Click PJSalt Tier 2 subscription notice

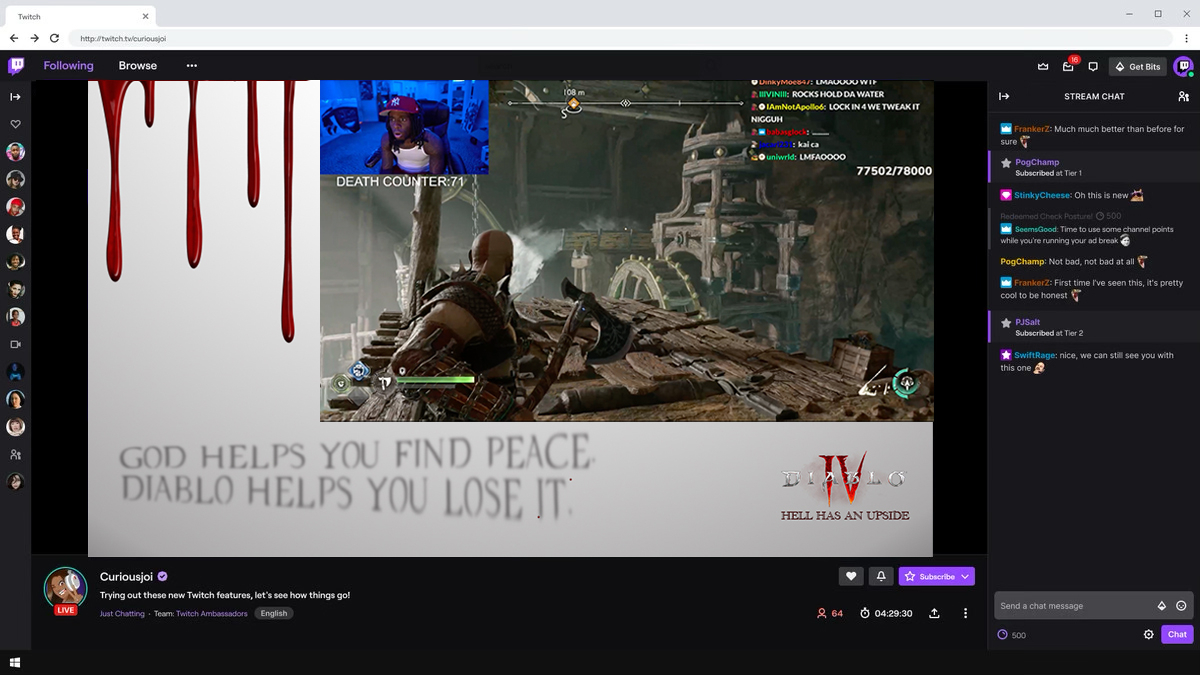(1094, 327)
